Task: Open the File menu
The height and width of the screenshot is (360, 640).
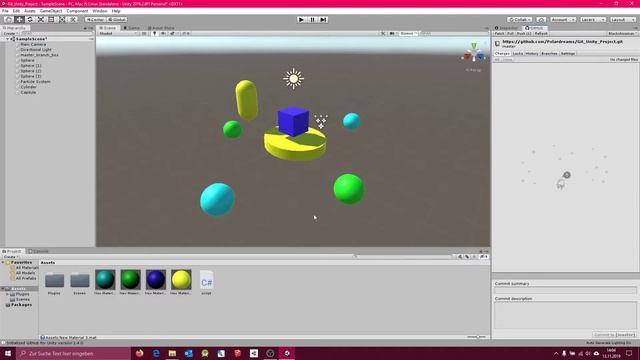Action: point(5,11)
